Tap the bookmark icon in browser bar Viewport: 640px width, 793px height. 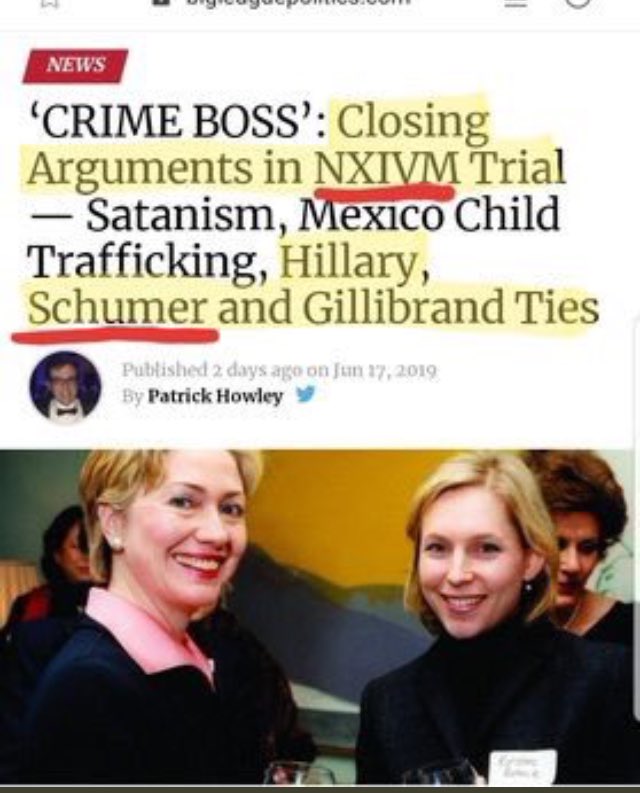point(52,4)
